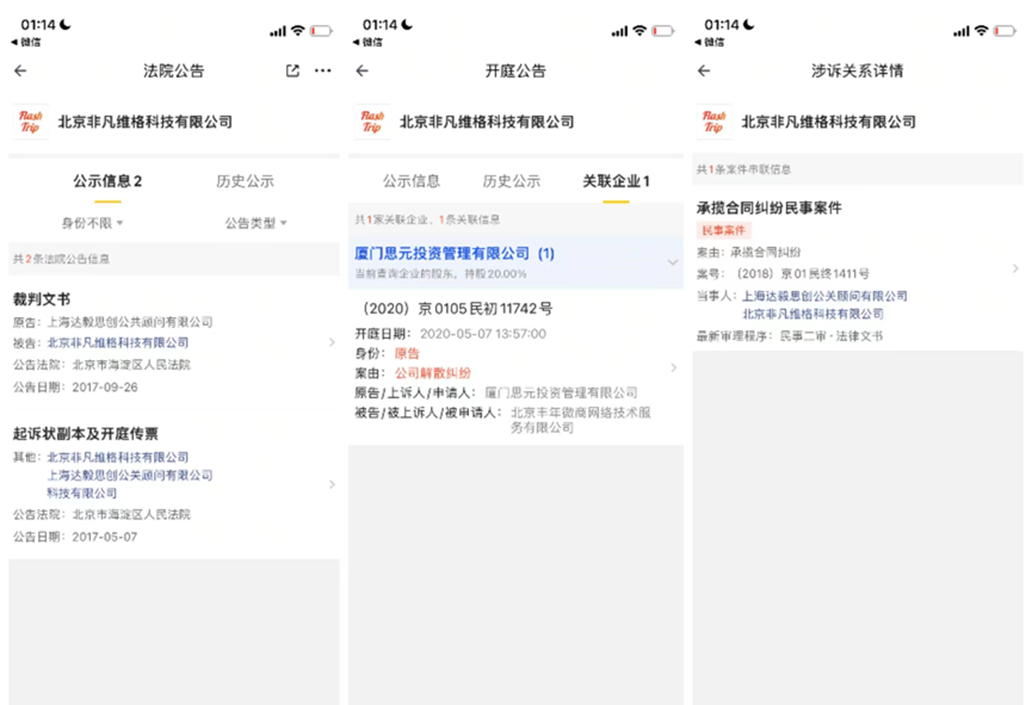Open the share icon beside 法院公告 title
The height and width of the screenshot is (705, 1028).
click(289, 71)
